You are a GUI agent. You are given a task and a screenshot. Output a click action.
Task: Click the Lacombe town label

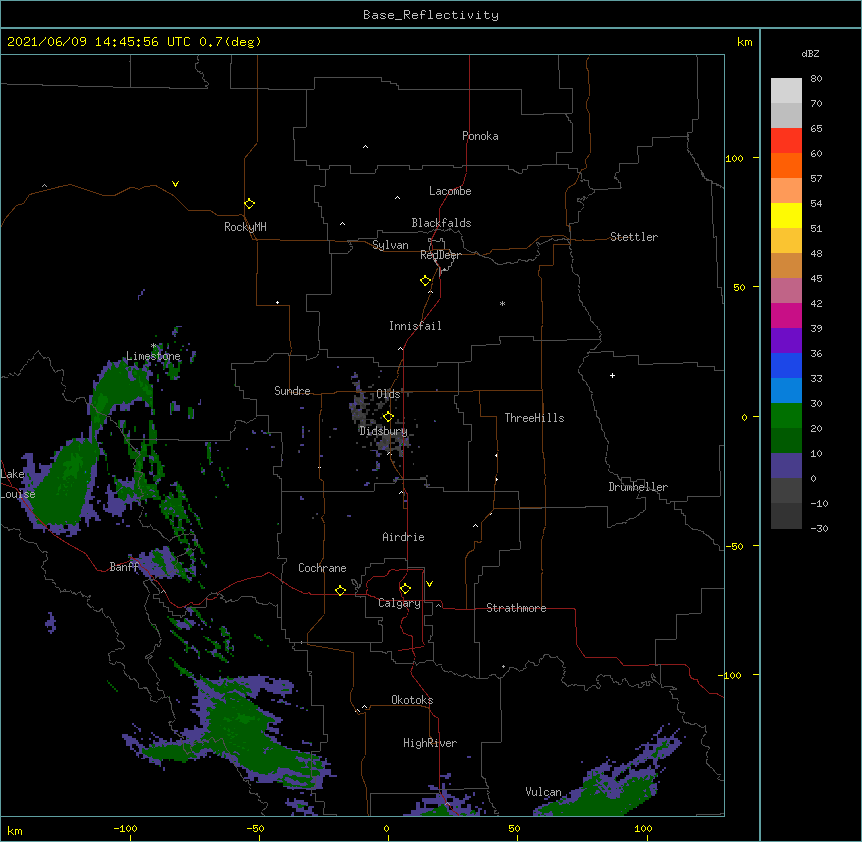click(x=450, y=191)
